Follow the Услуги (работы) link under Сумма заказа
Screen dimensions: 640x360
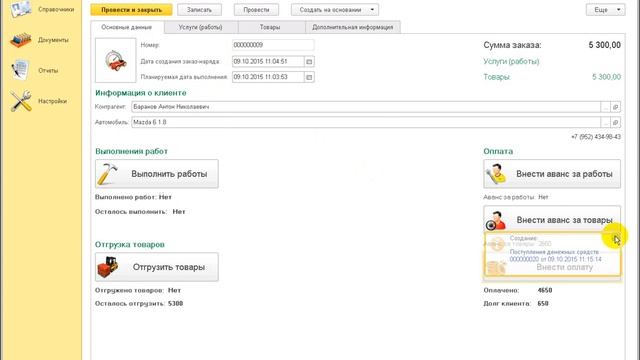tap(511, 62)
